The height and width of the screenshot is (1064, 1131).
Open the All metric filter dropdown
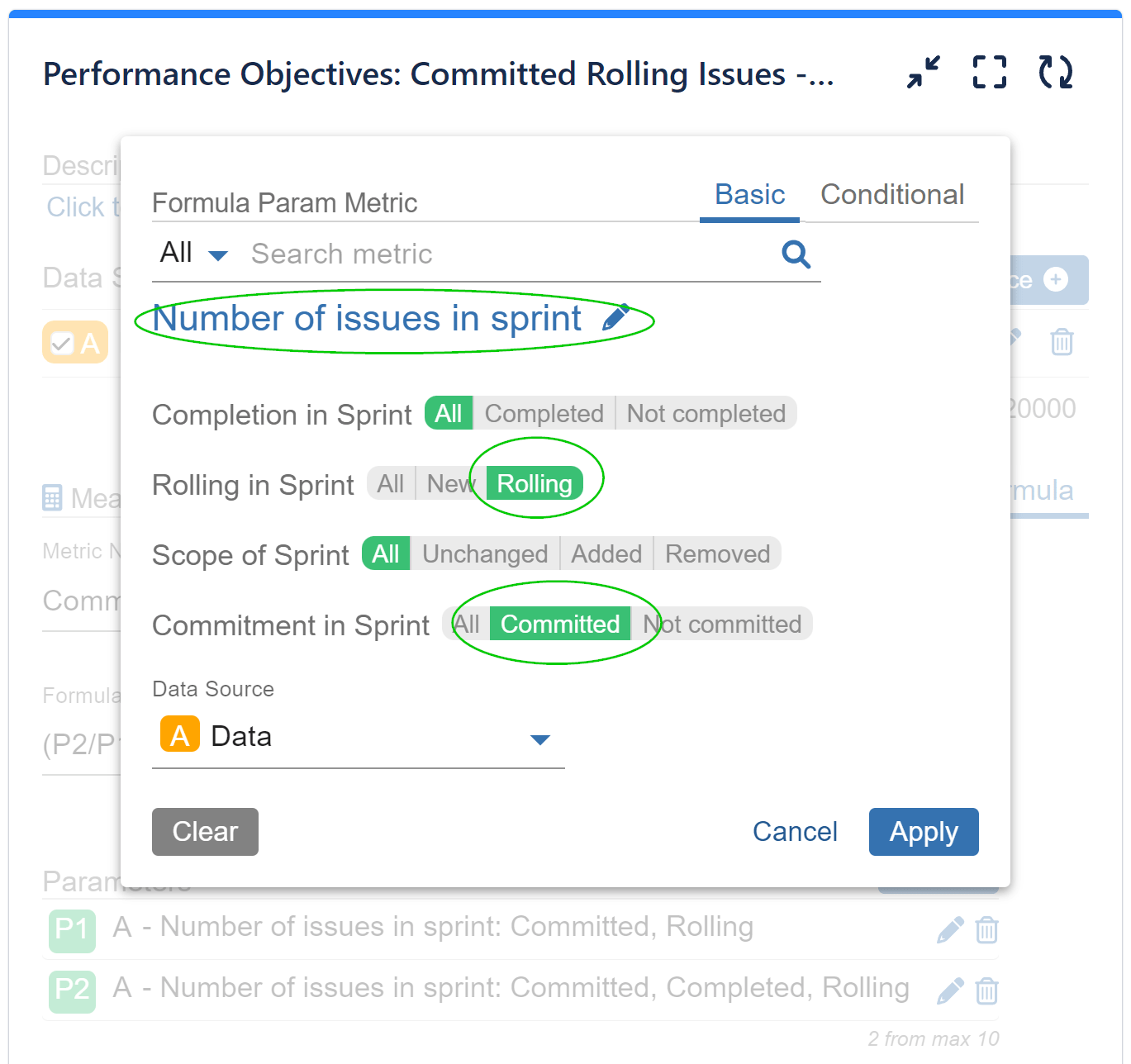[x=192, y=254]
